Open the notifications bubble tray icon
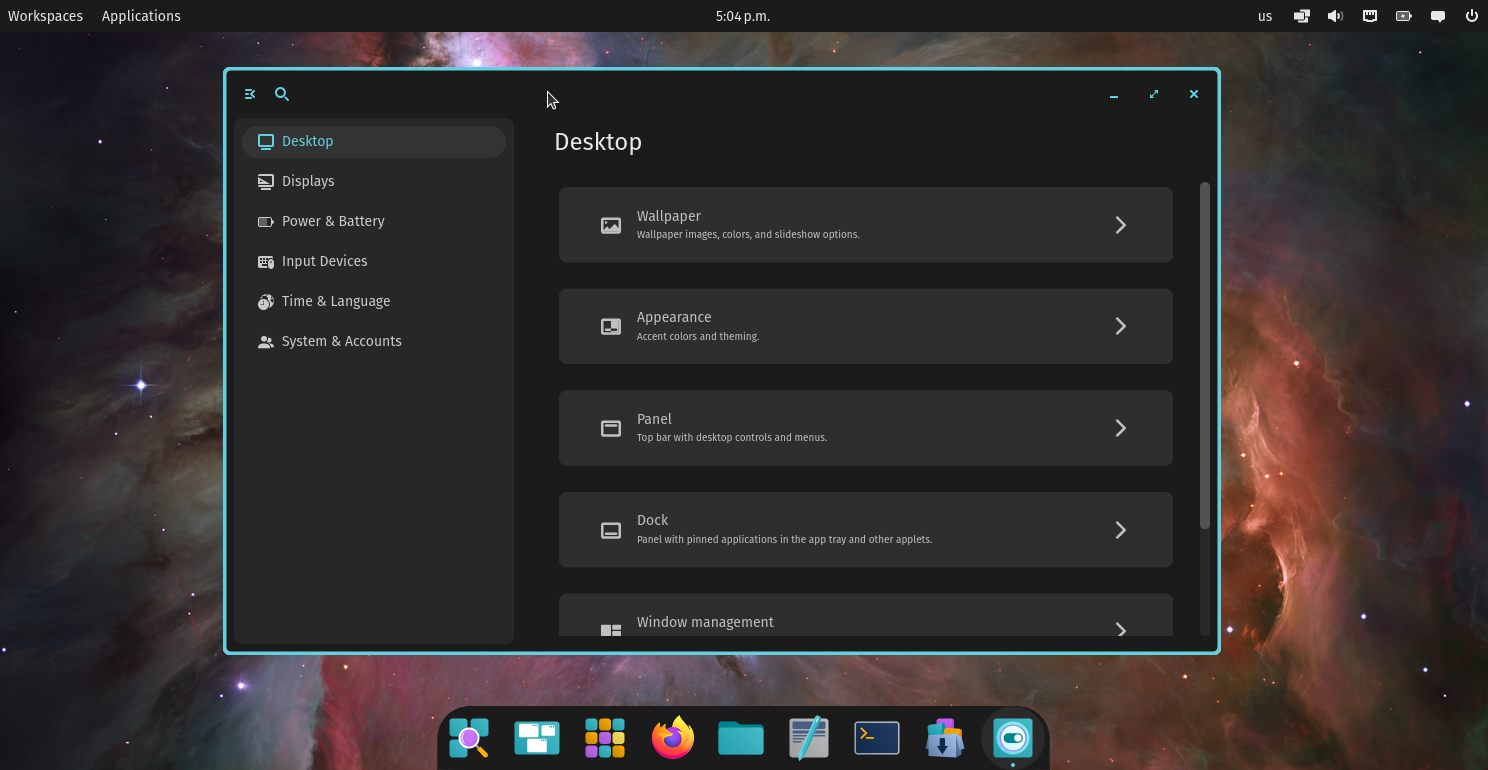1488x770 pixels. pos(1438,16)
